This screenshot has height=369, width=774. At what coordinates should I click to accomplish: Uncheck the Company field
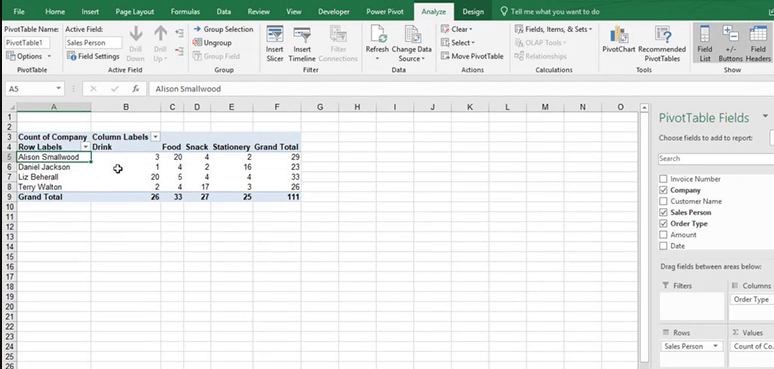[x=663, y=190]
